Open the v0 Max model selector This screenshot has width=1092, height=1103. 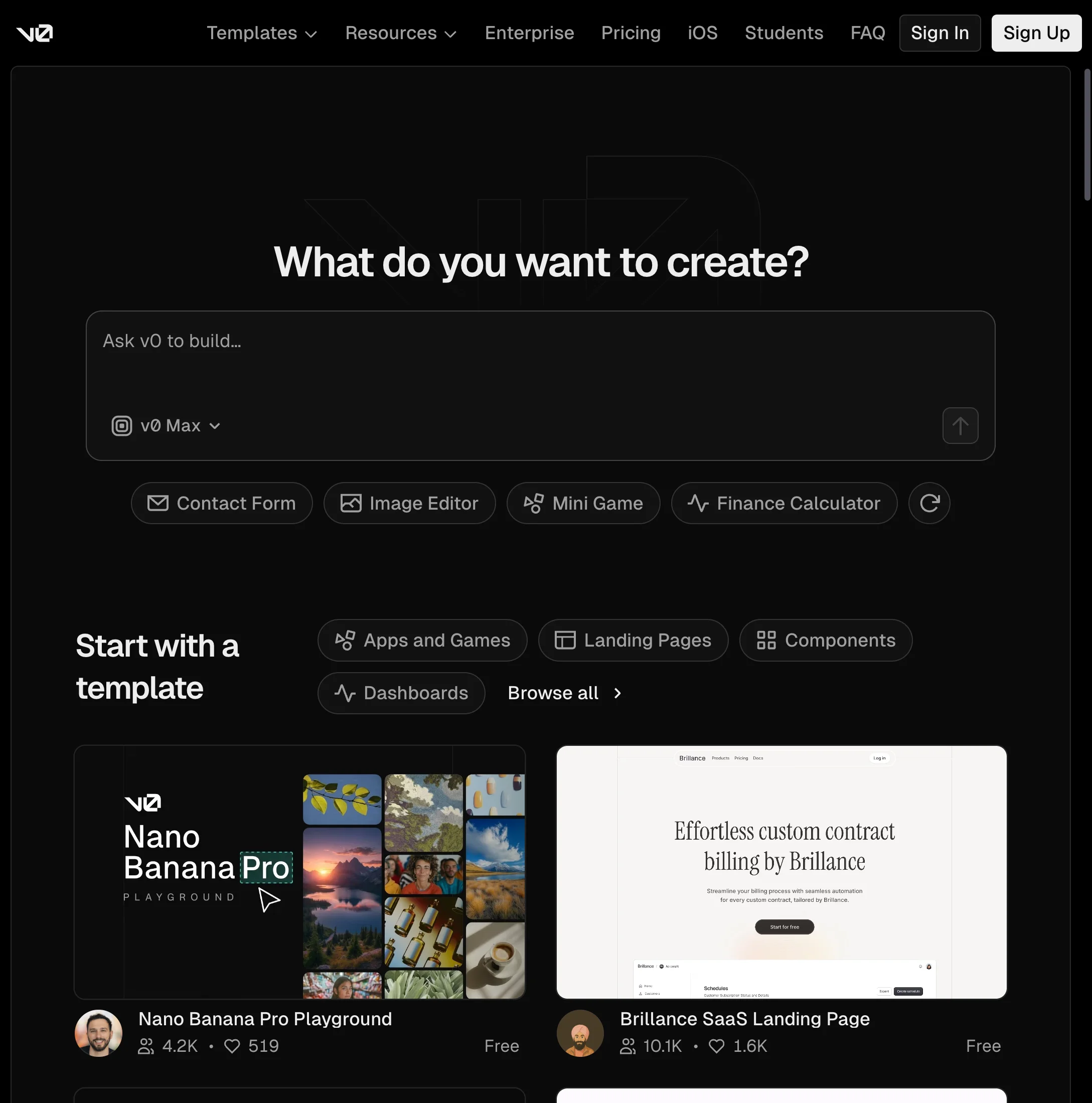point(166,425)
